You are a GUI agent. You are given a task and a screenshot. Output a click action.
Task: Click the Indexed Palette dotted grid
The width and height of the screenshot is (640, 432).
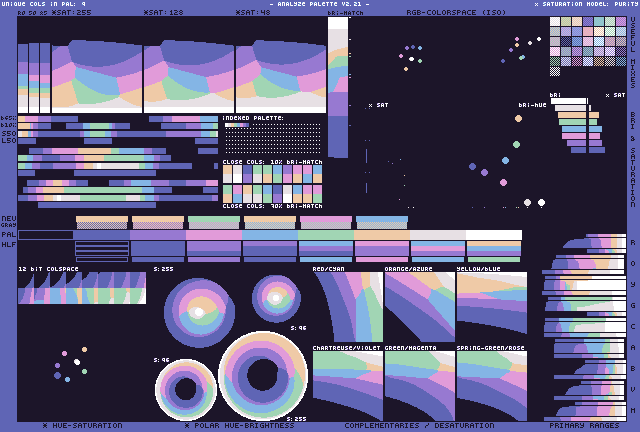[x=272, y=138]
